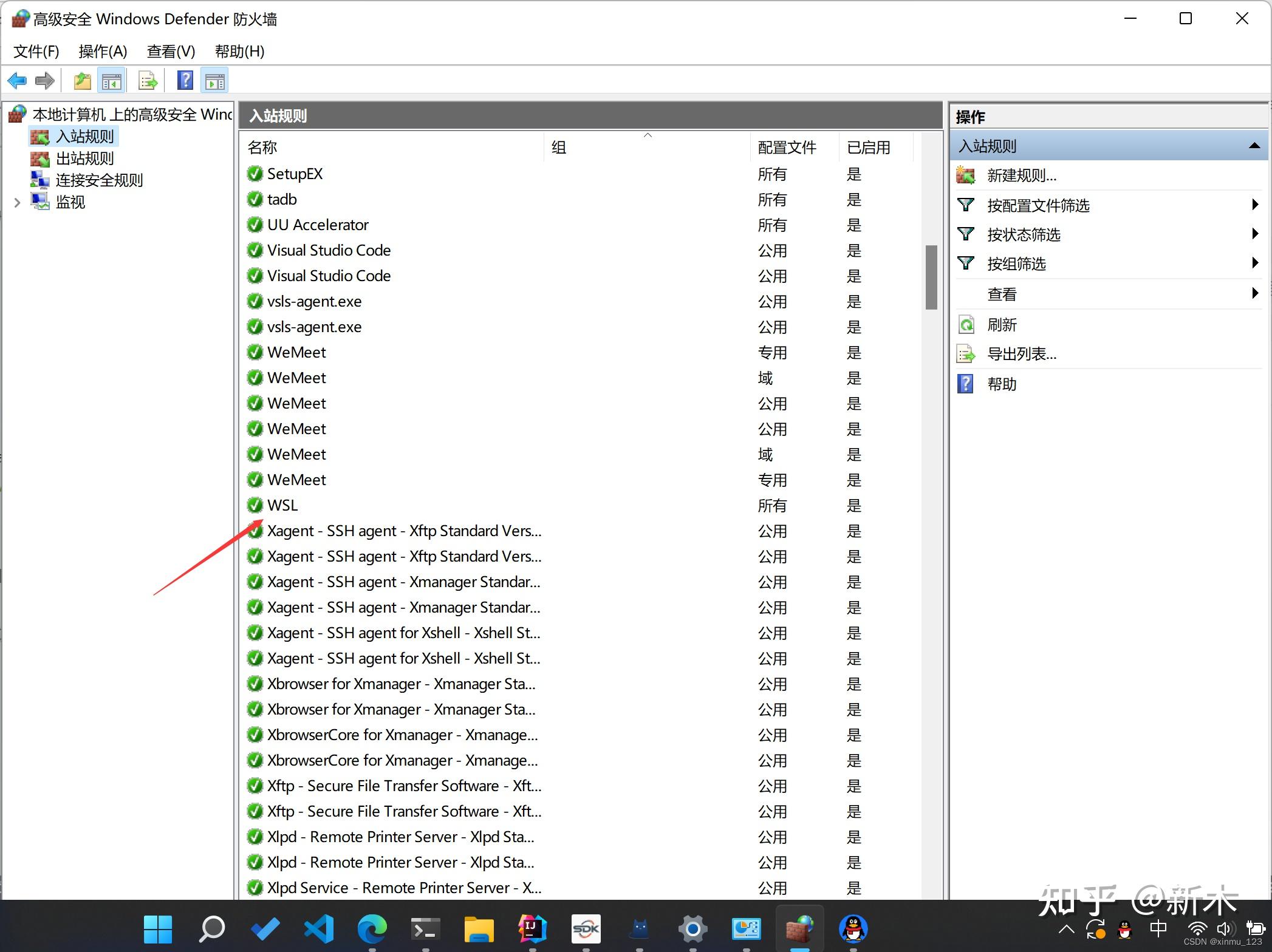Expand 按状态筛选 submenu arrow
The width and height of the screenshot is (1272, 952).
[x=1255, y=233]
